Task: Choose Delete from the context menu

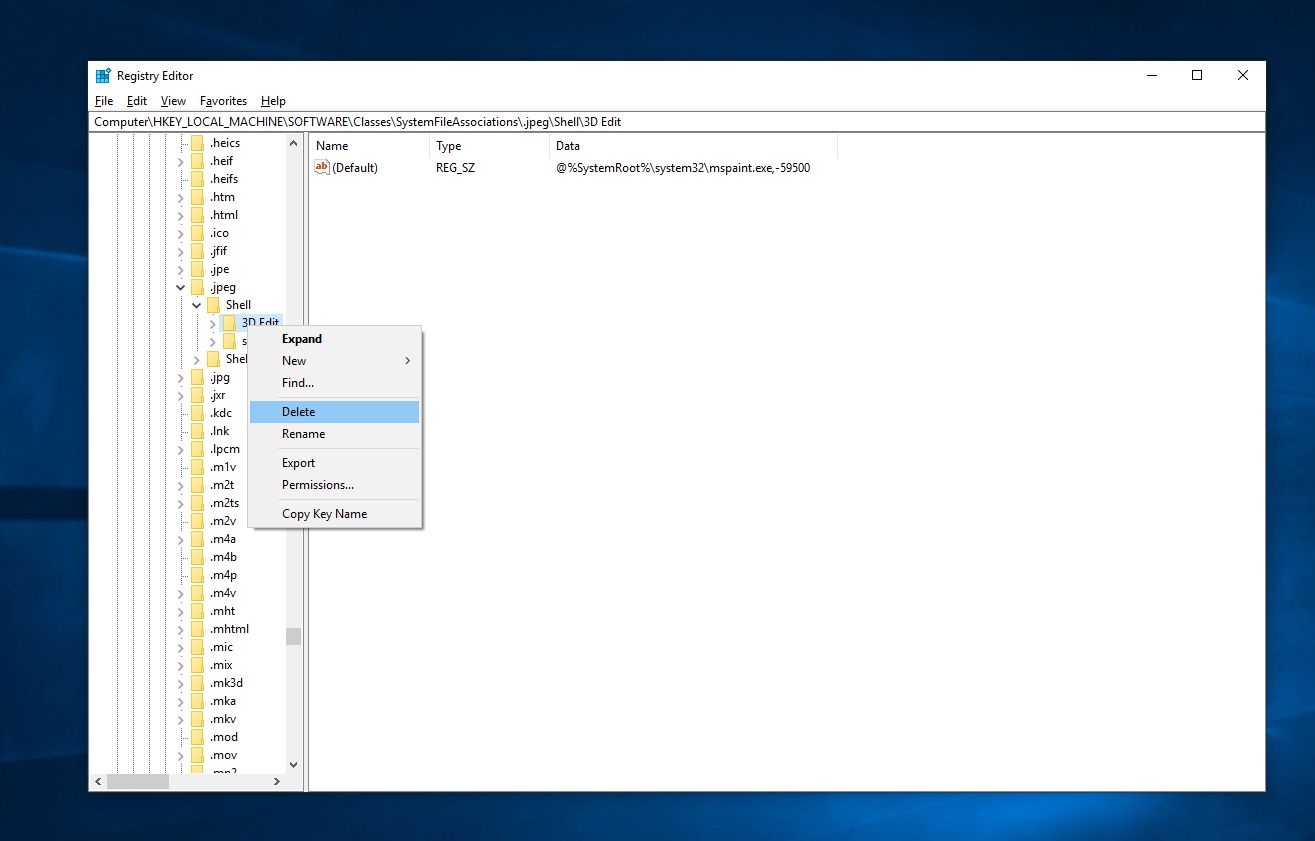Action: pos(334,412)
